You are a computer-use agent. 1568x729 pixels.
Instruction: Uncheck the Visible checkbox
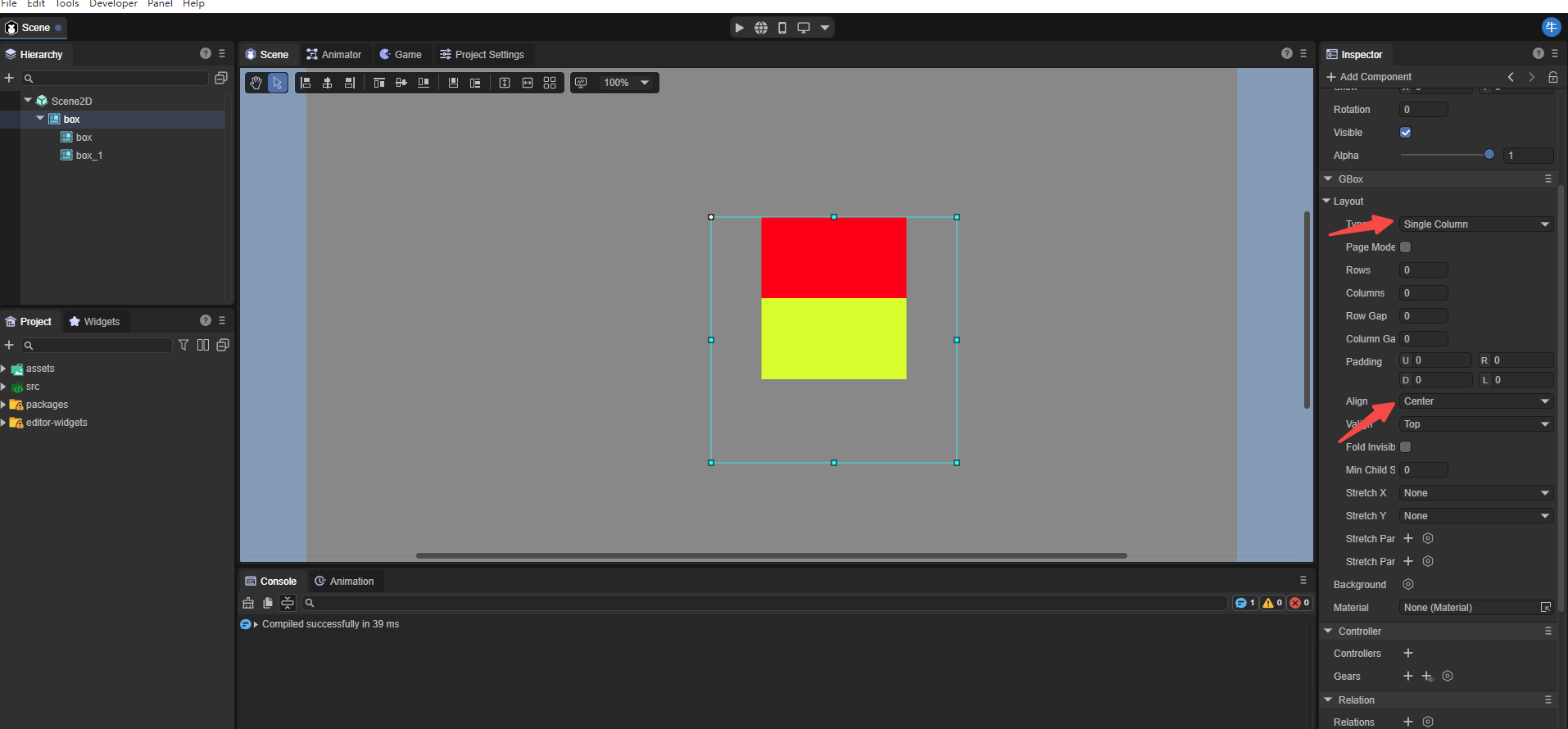[1406, 133]
